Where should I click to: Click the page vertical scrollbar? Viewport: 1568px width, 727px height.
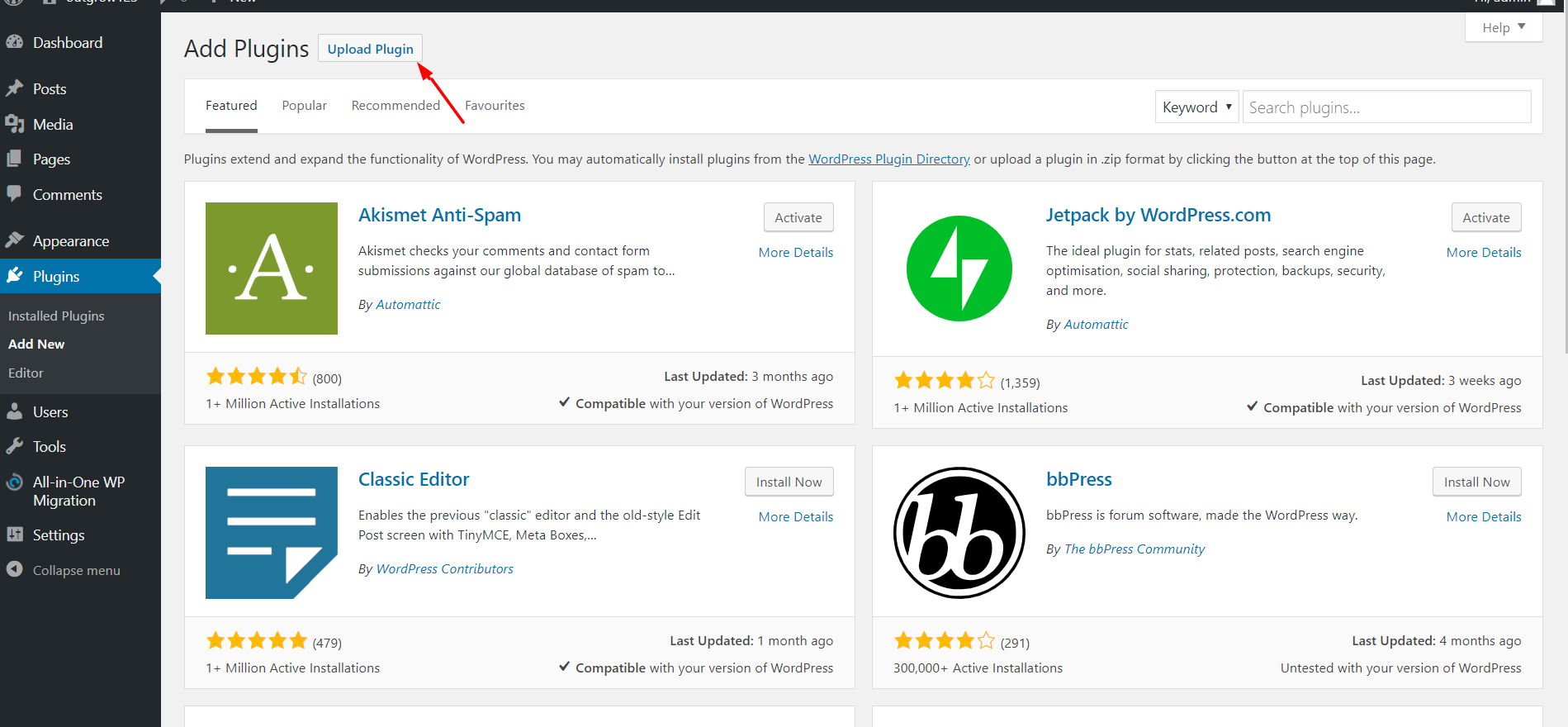(x=1565, y=182)
